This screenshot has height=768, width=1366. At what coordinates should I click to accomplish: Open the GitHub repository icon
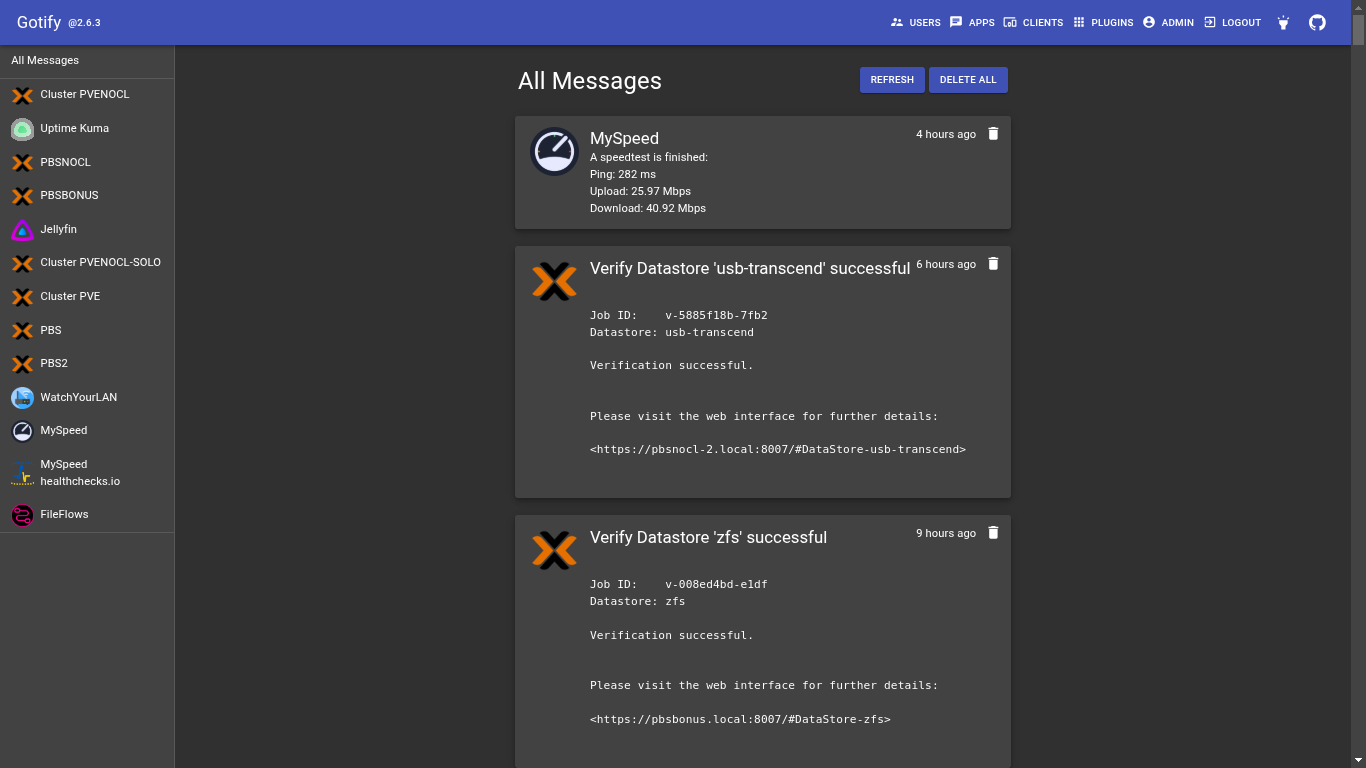tap(1317, 22)
